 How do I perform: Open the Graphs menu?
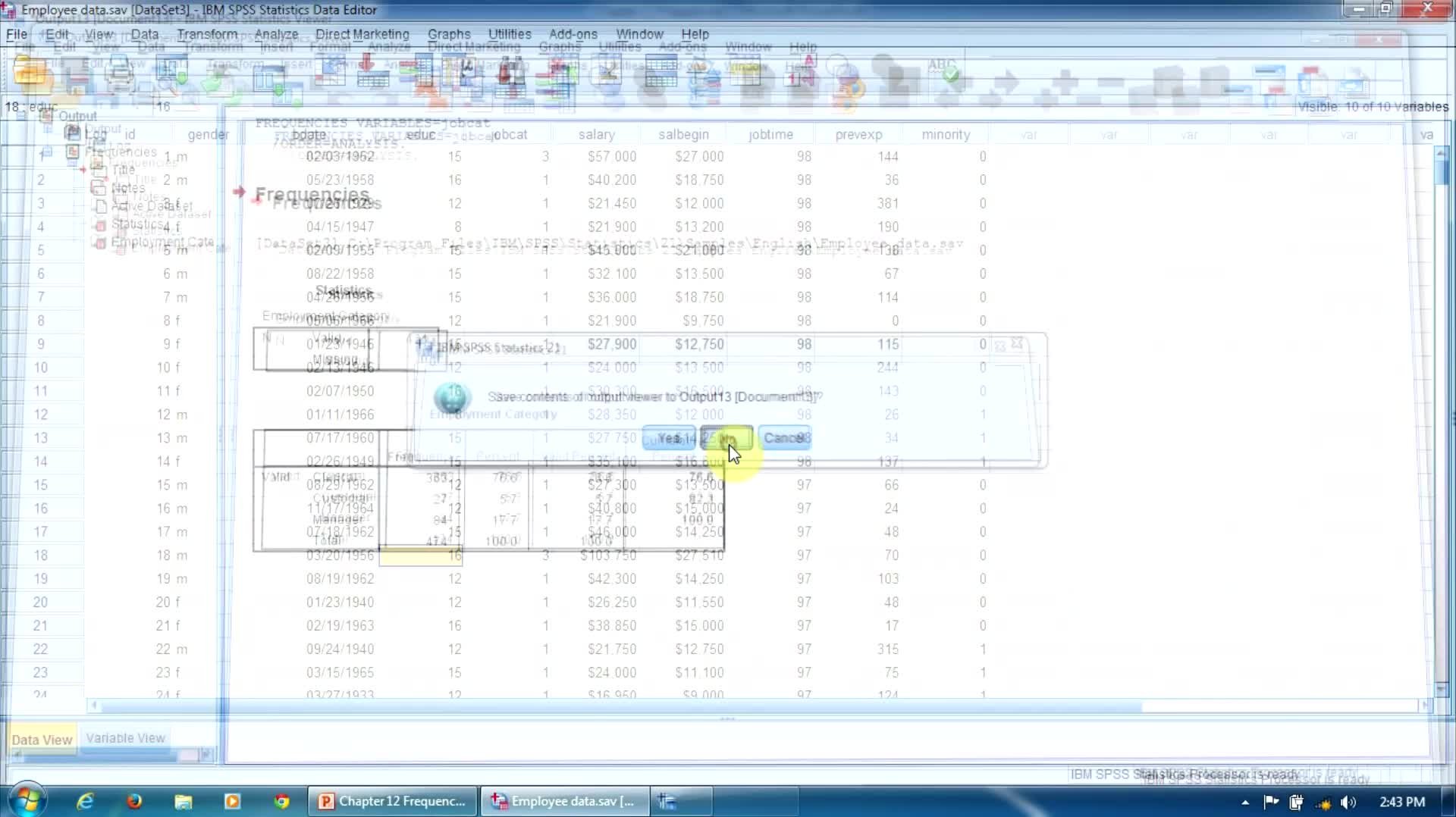click(449, 34)
